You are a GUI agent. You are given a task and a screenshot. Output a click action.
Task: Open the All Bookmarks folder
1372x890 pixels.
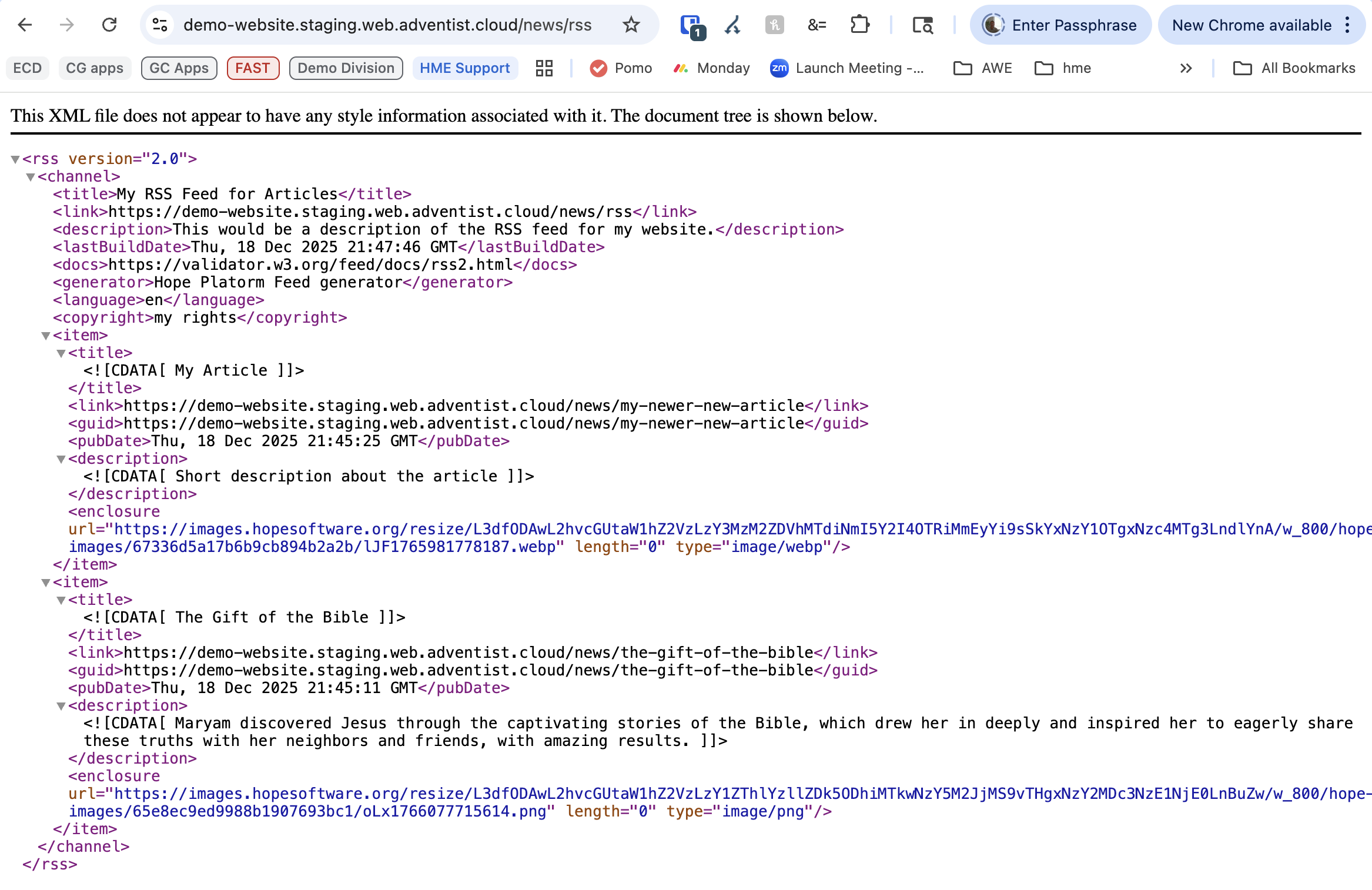point(1294,68)
